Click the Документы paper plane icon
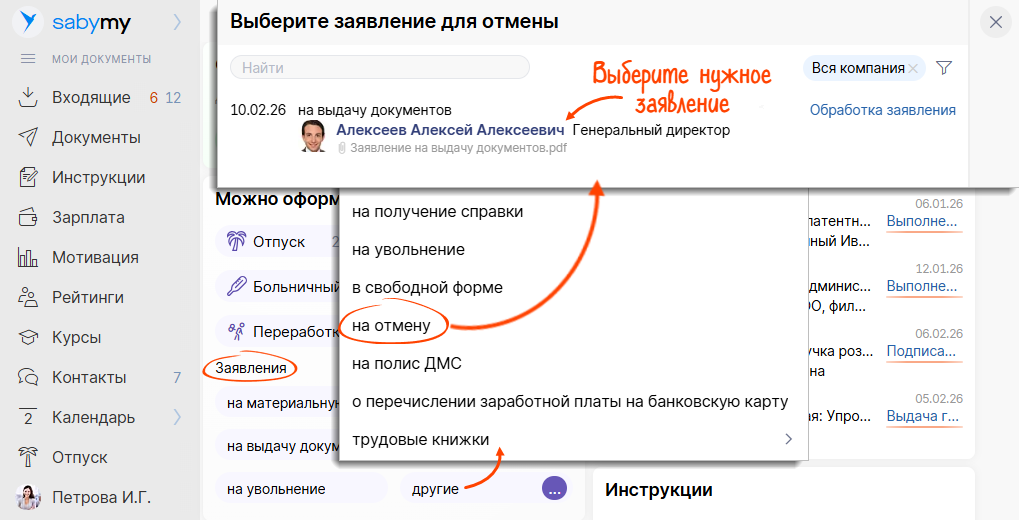 (28, 137)
